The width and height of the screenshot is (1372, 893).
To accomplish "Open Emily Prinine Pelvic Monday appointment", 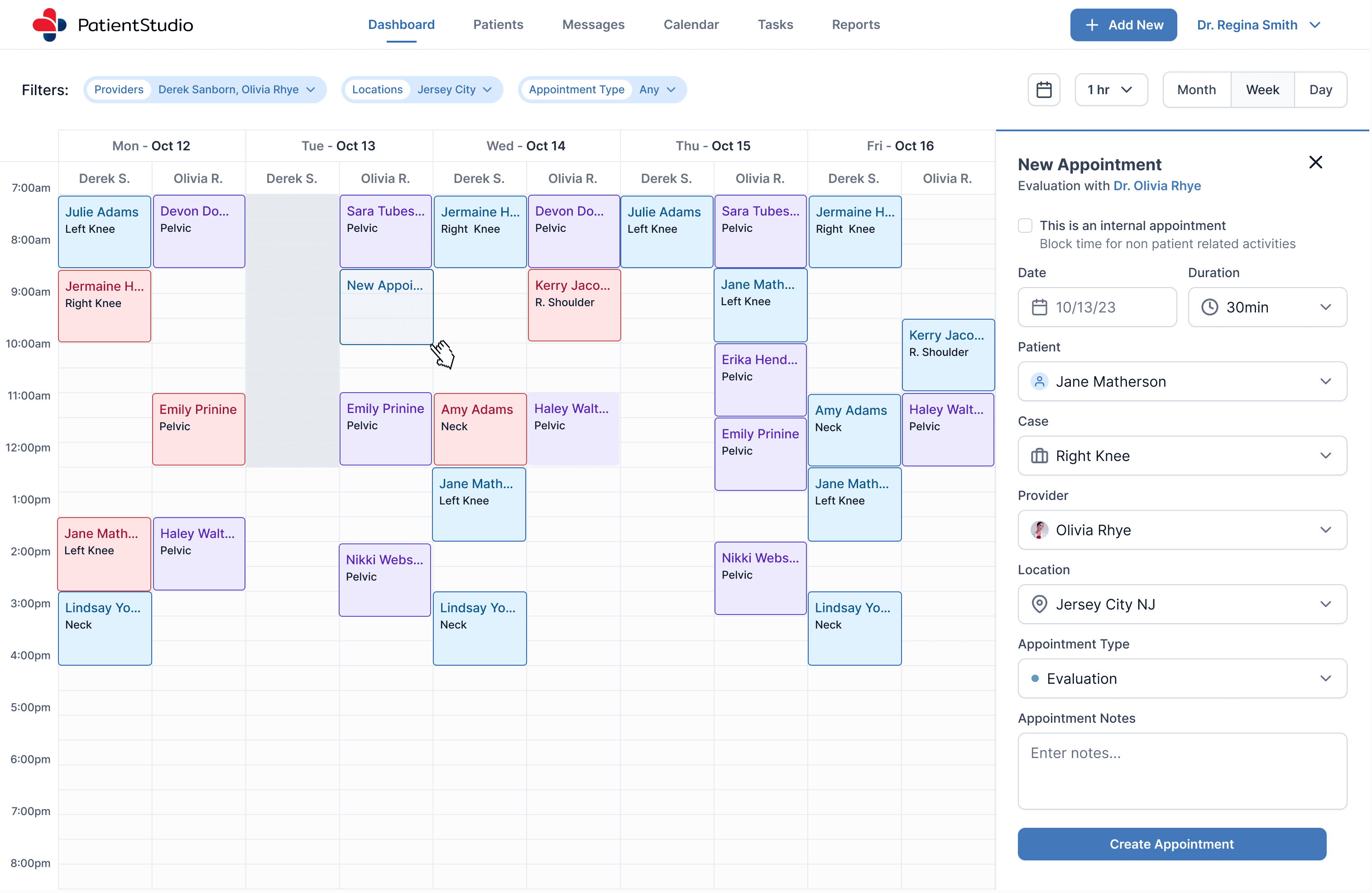I will [x=198, y=429].
